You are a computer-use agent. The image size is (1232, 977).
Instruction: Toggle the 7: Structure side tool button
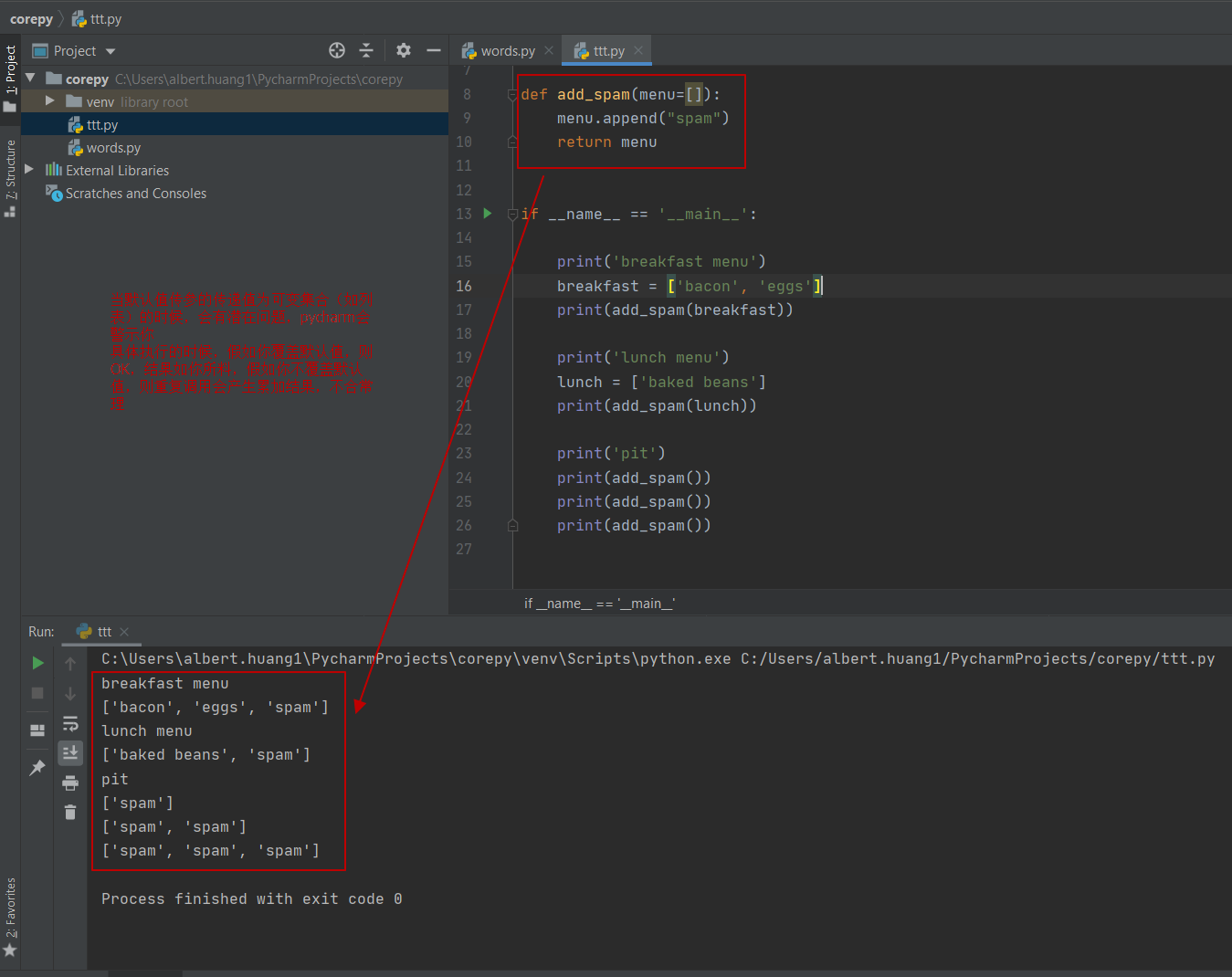[x=10, y=169]
